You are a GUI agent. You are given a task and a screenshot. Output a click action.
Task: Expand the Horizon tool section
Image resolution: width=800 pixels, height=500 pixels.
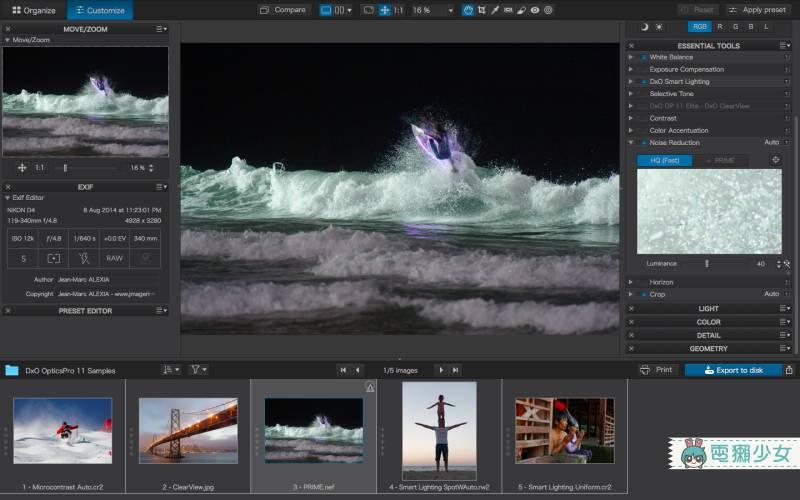click(x=631, y=282)
